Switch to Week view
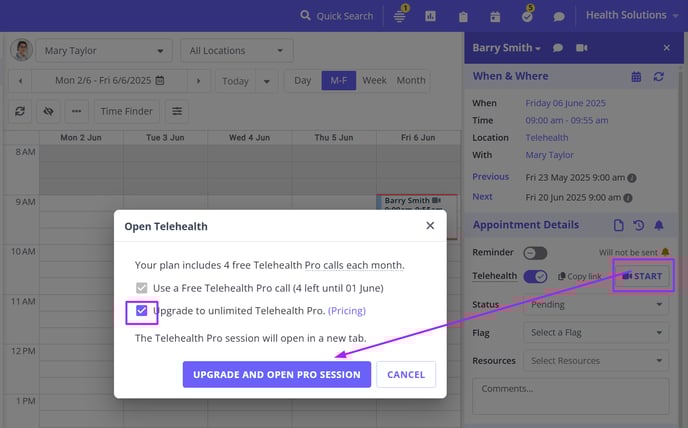 374,81
